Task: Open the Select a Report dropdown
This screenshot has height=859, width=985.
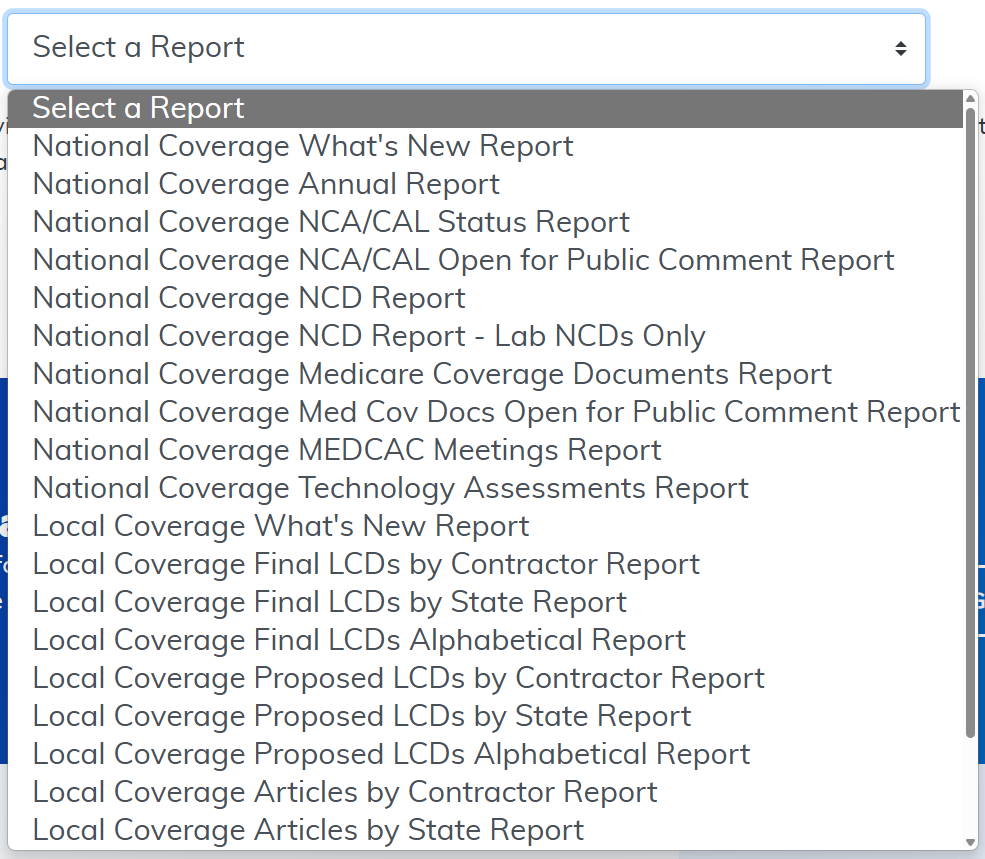Action: coord(466,48)
